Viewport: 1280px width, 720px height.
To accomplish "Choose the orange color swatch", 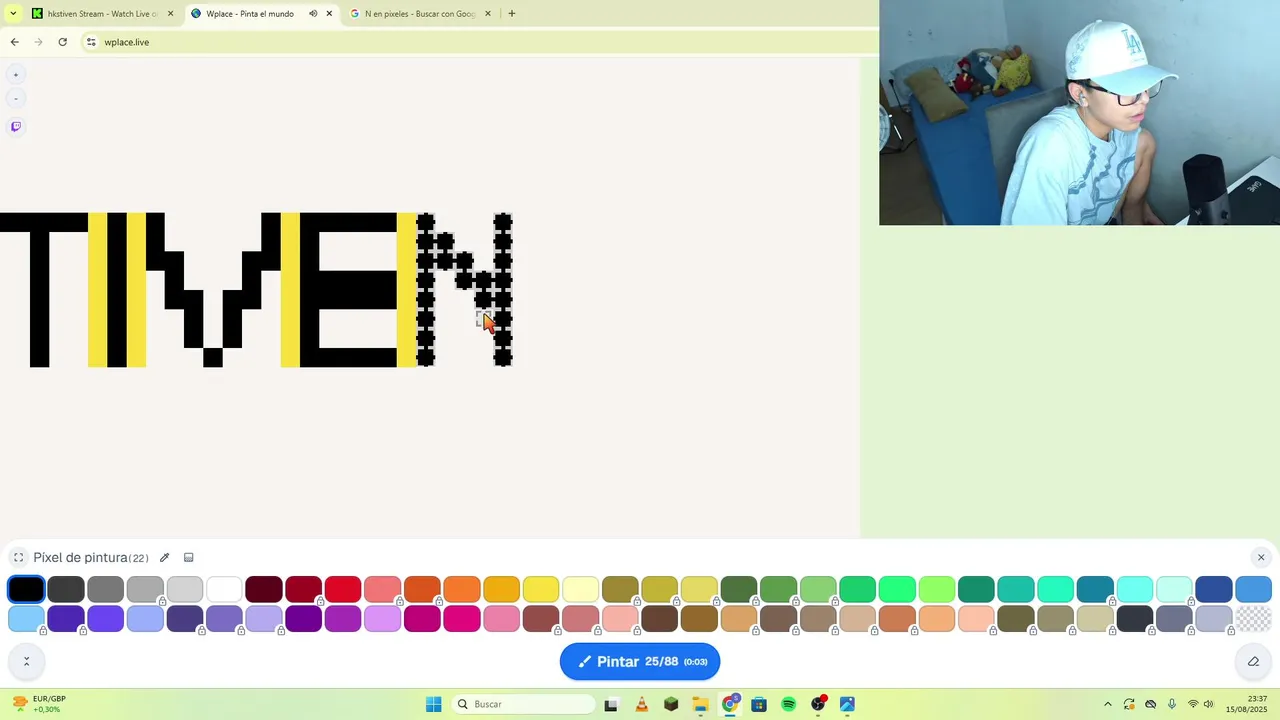I will 462,590.
